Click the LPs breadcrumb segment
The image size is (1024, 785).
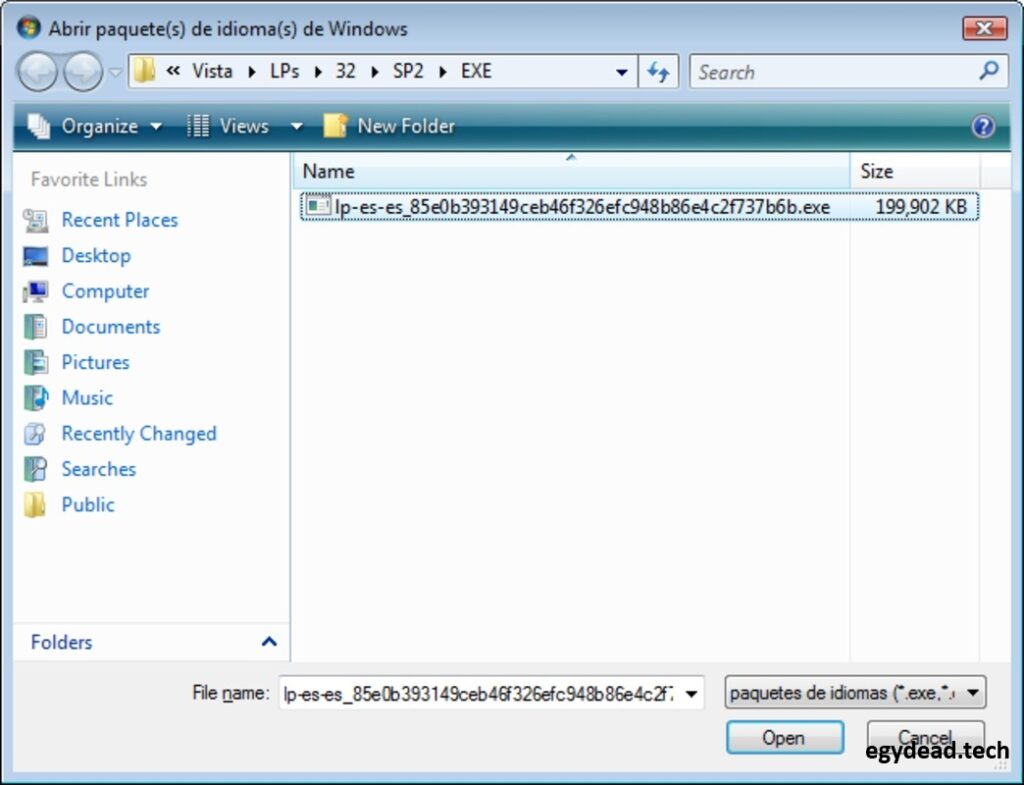285,71
